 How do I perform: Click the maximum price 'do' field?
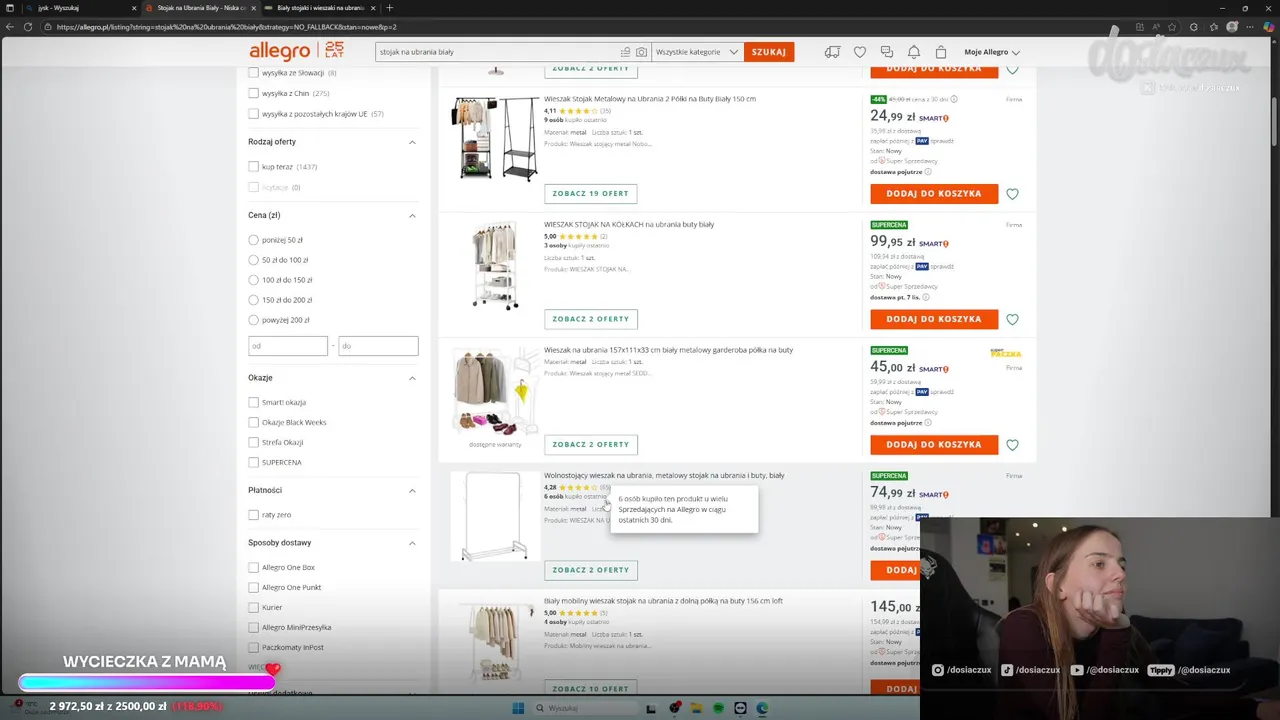pyautogui.click(x=378, y=346)
